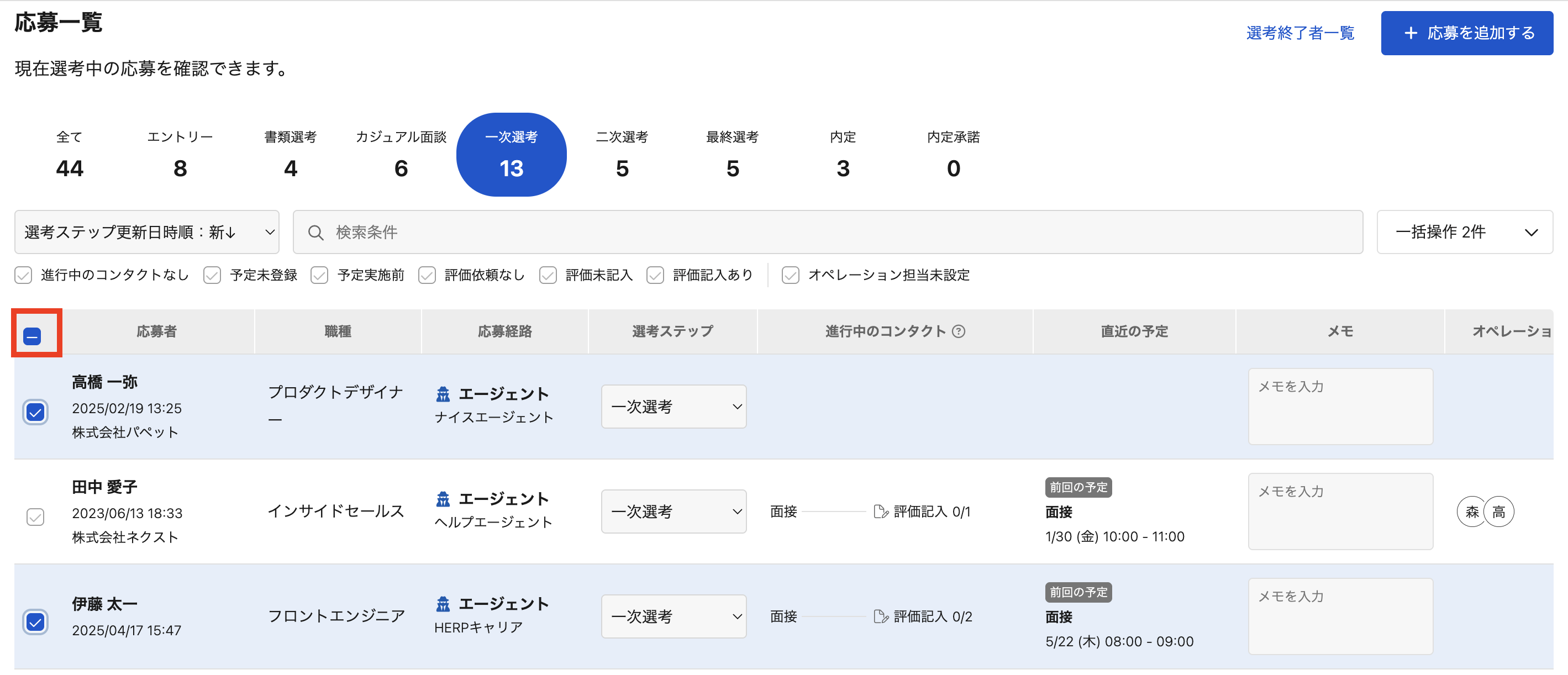Click the agent icon in 高橋 一弥's row

tap(443, 394)
